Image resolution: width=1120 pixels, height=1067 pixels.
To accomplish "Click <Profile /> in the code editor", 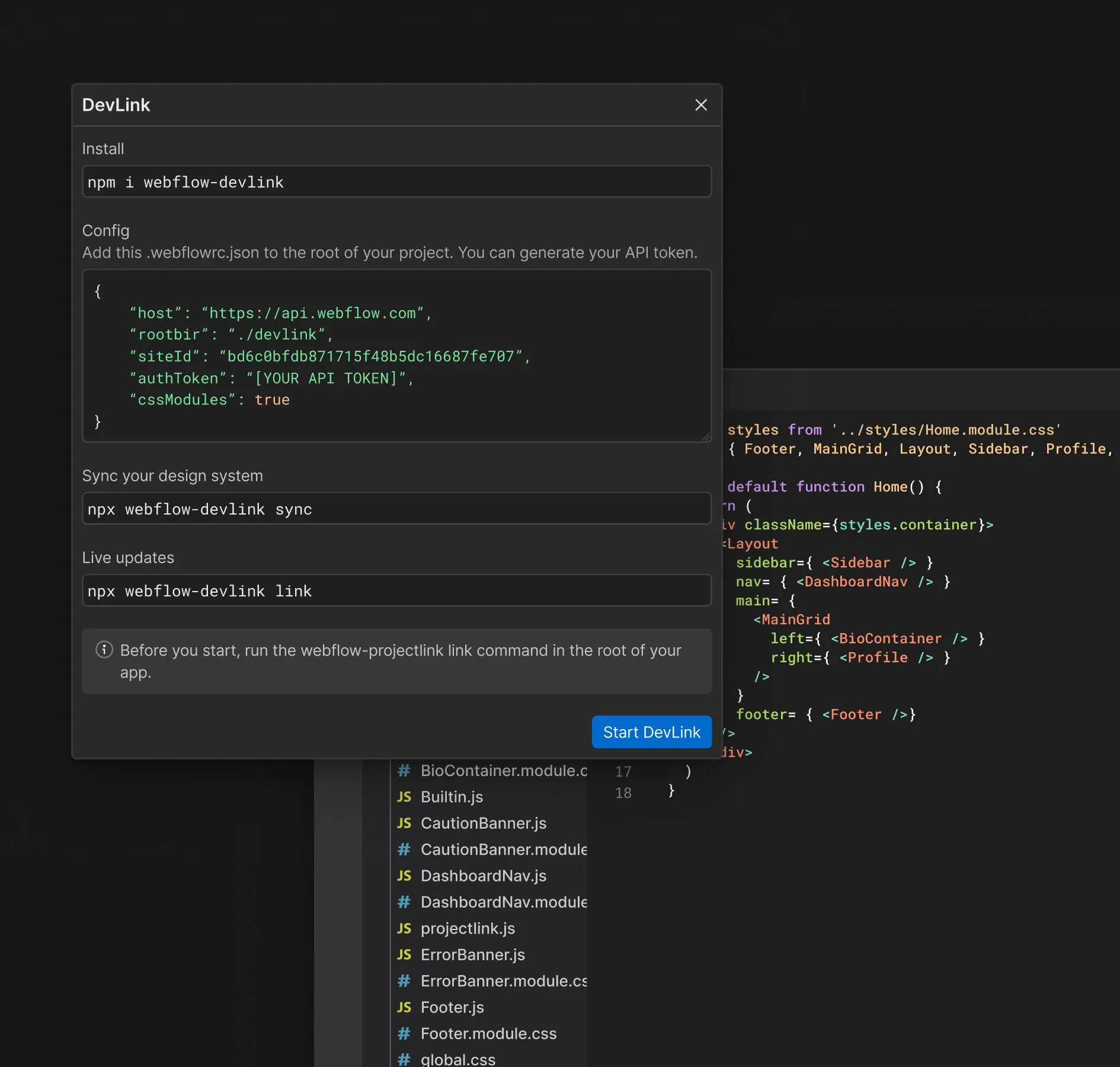I will tap(886, 657).
